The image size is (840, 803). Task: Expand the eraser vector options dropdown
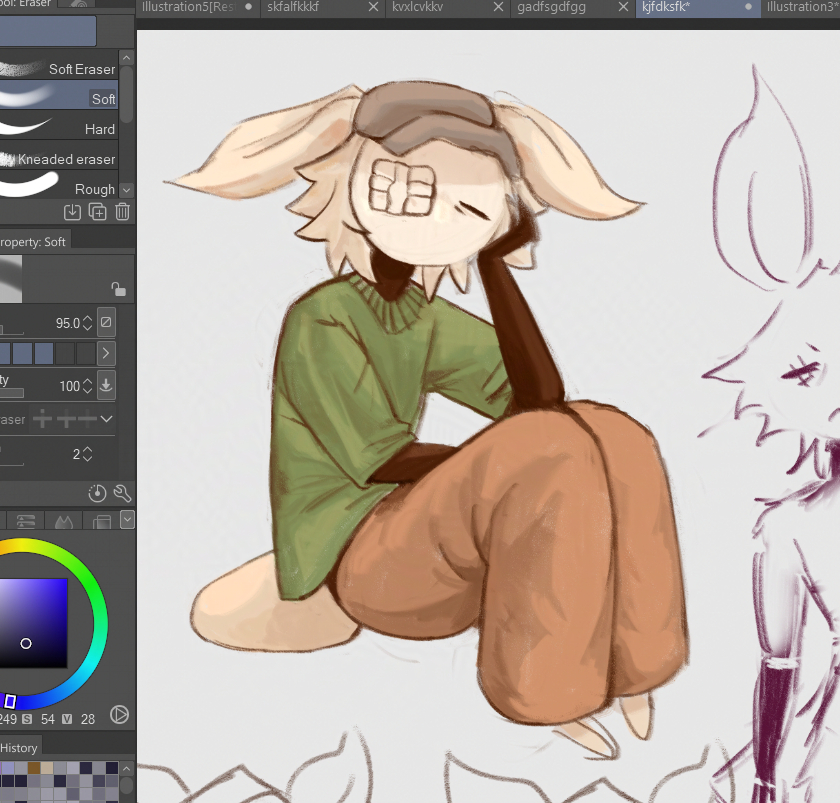tap(106, 419)
